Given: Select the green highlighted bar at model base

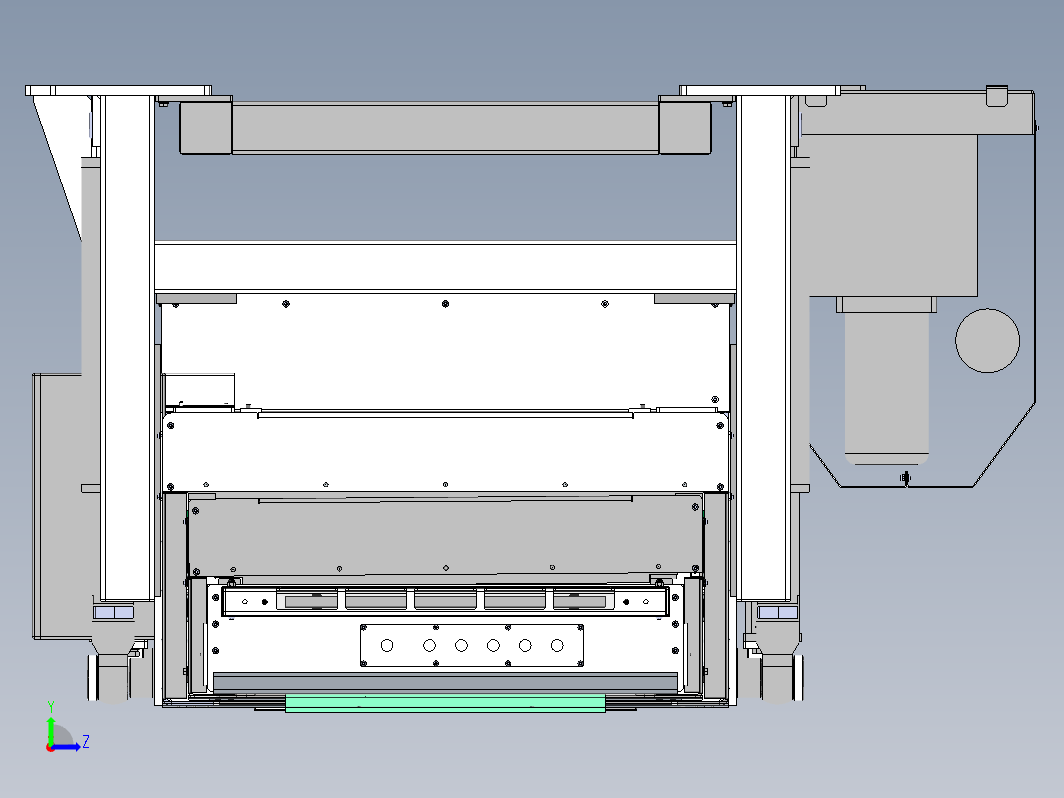Looking at the screenshot, I should tap(445, 703).
